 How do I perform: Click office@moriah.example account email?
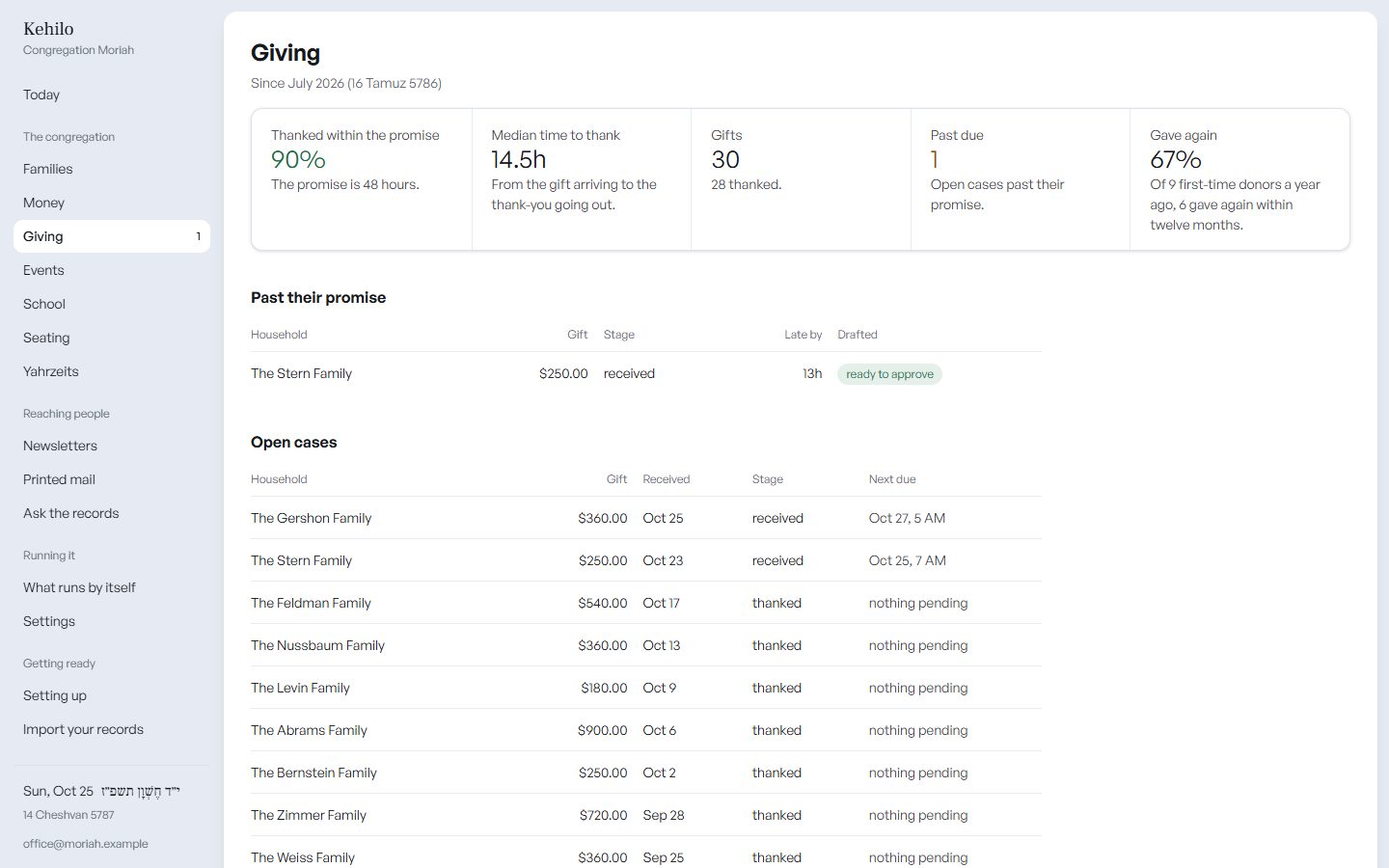click(86, 844)
